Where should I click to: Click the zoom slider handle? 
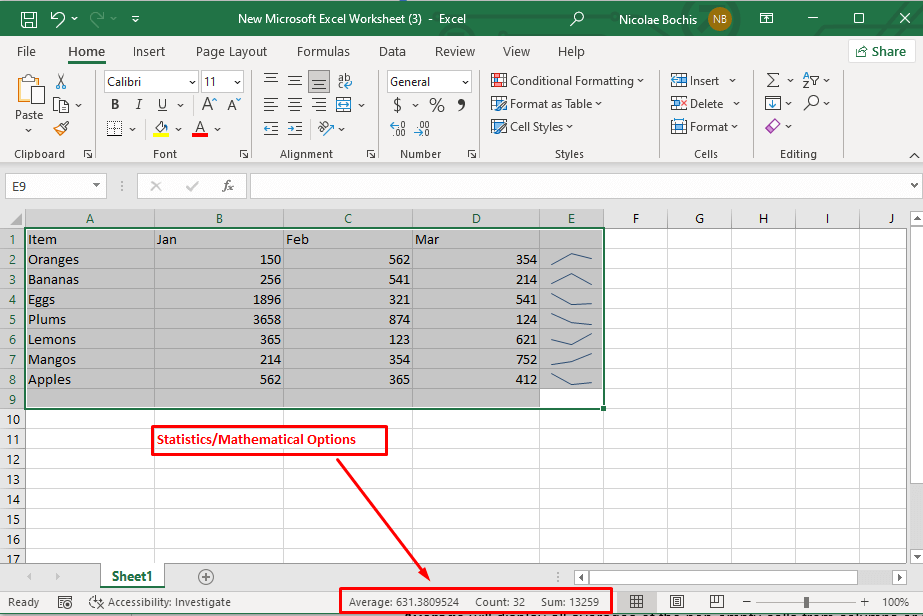point(806,601)
